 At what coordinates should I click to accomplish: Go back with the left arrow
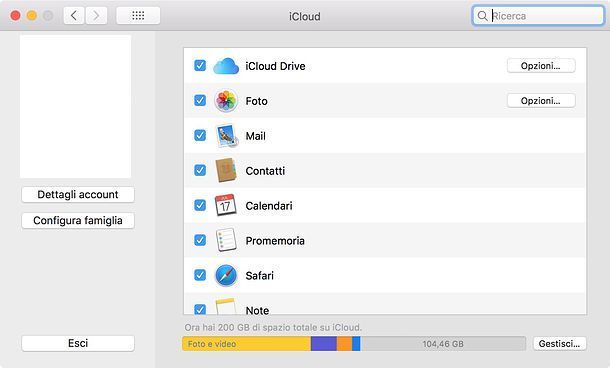pyautogui.click(x=74, y=16)
